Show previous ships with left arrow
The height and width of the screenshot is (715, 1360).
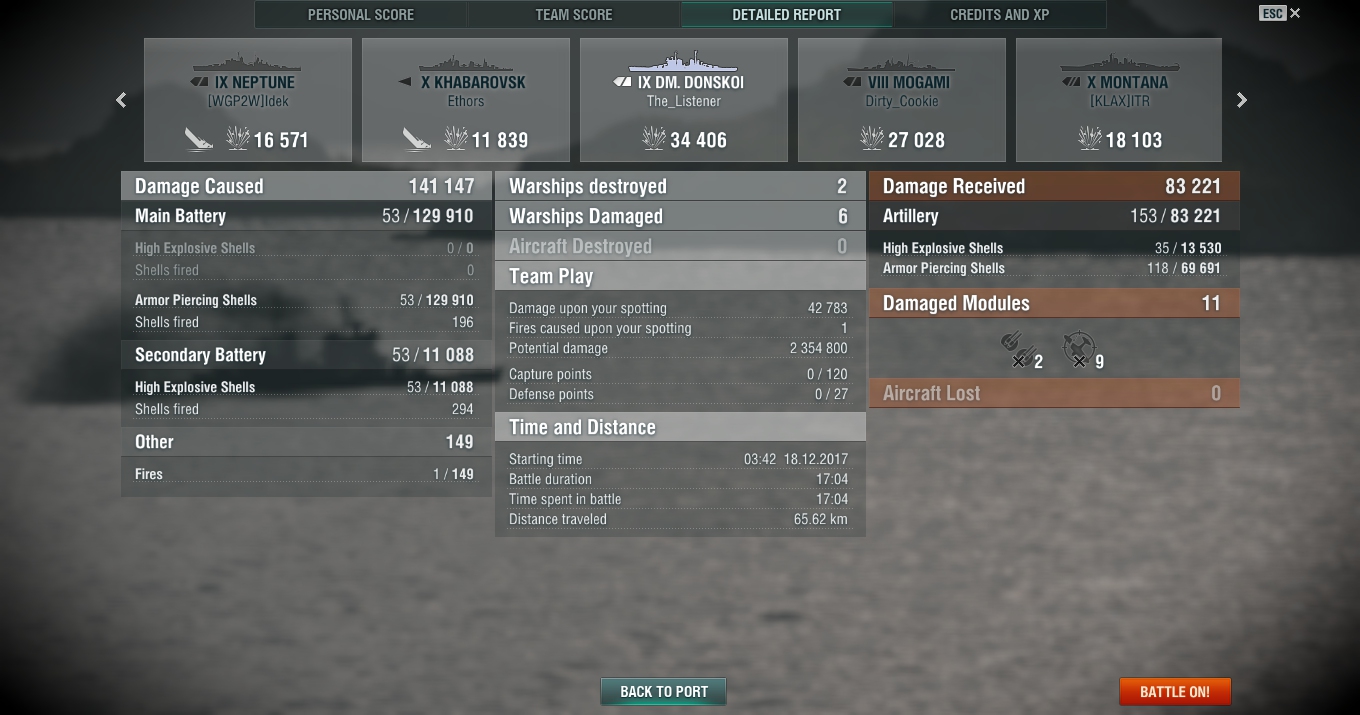121,100
